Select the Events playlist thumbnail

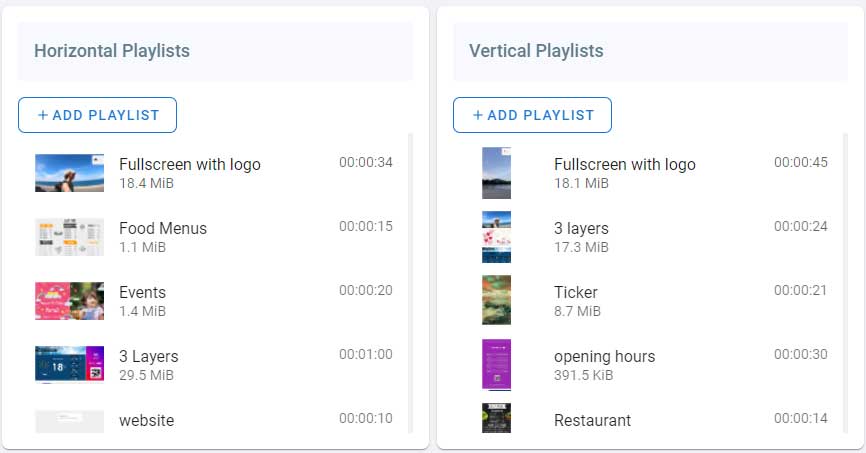pyautogui.click(x=69, y=301)
